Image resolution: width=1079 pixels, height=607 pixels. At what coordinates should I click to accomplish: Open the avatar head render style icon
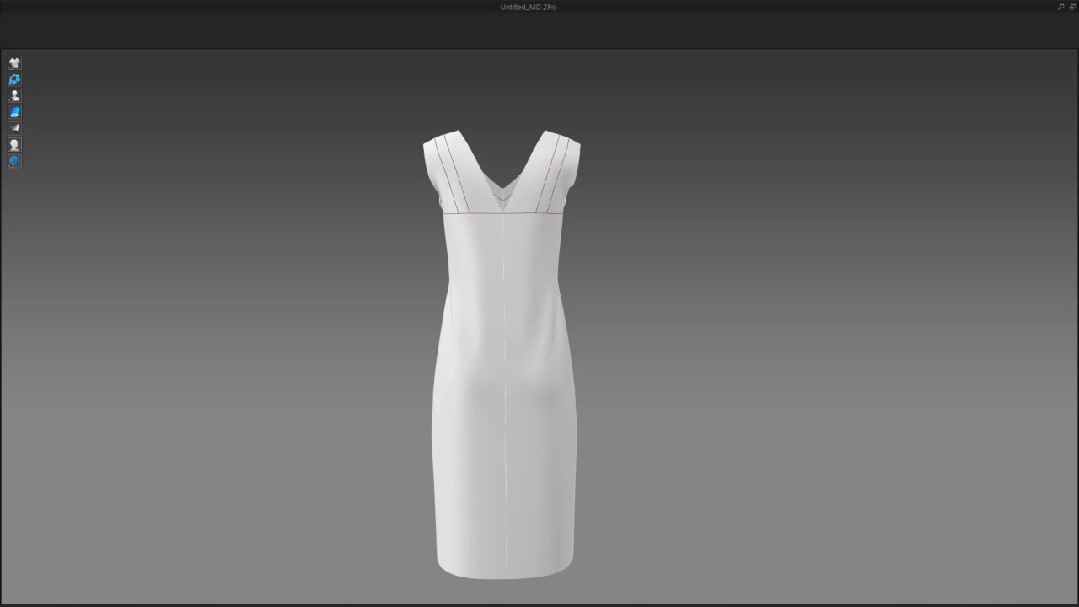14,145
